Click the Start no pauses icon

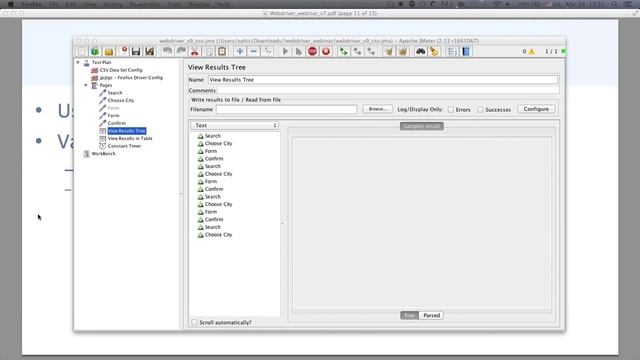298,51
